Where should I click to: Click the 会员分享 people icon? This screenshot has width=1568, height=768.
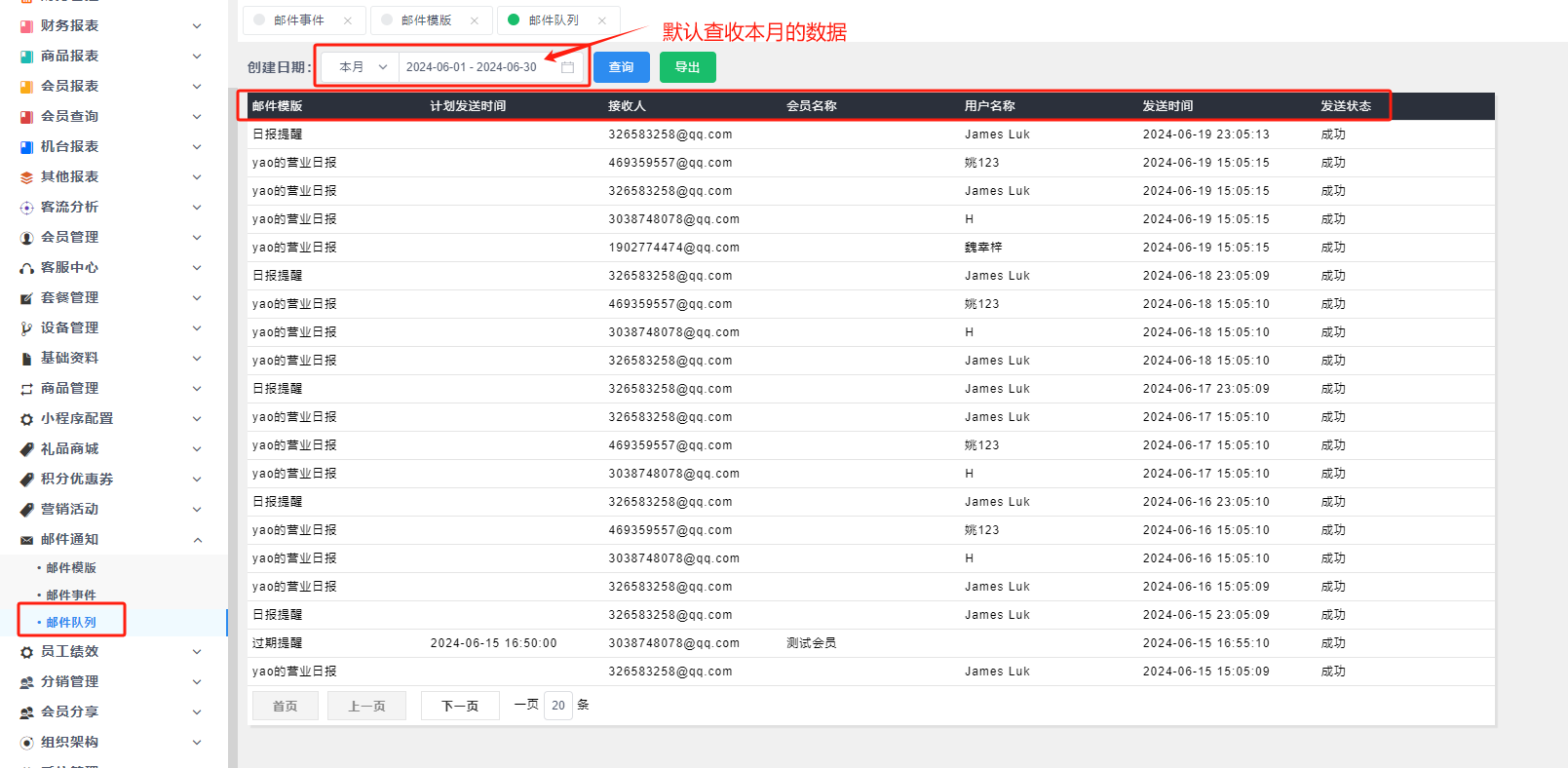coord(26,712)
